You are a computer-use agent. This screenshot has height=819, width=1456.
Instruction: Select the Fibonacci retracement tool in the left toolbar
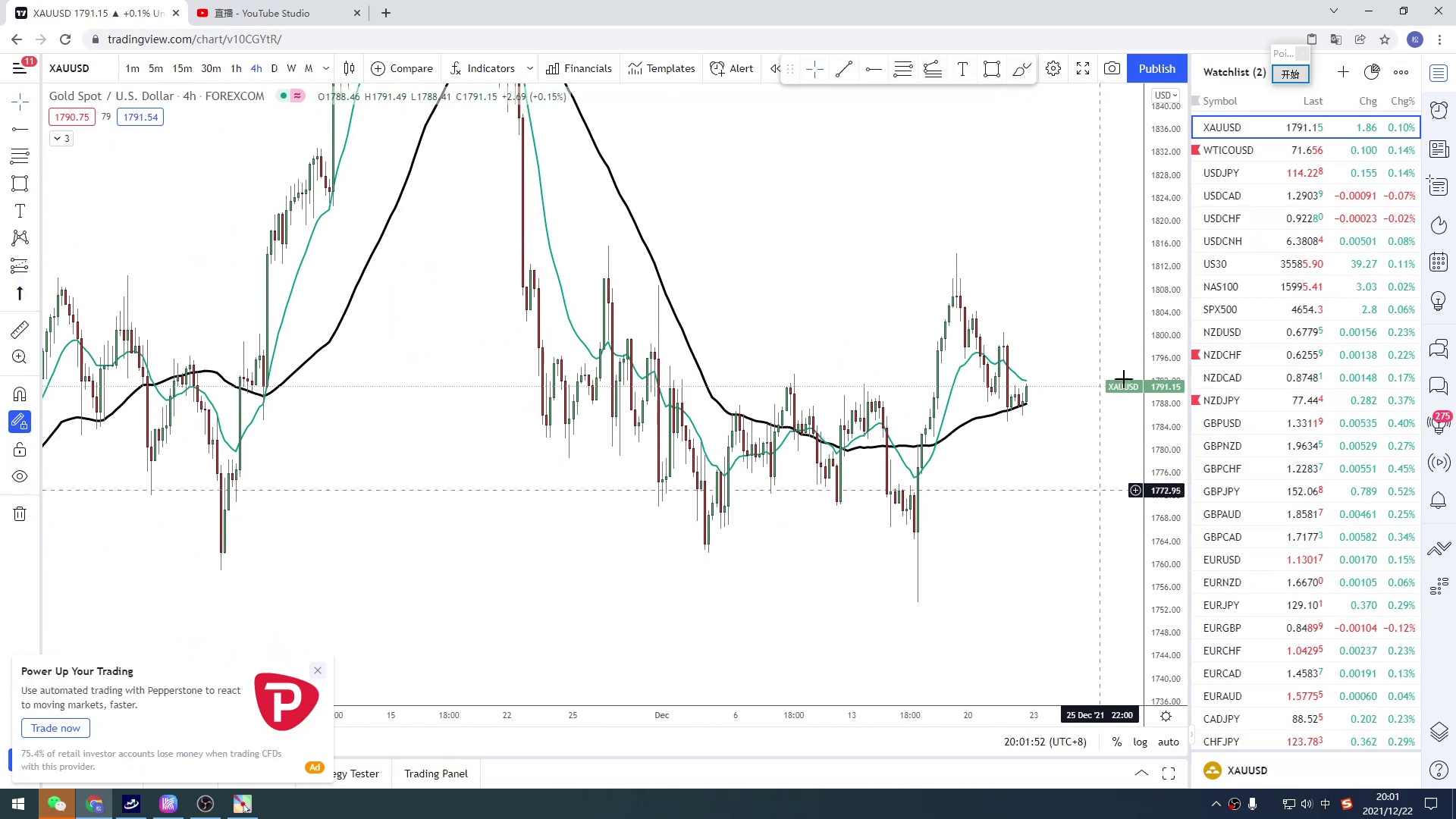(20, 156)
